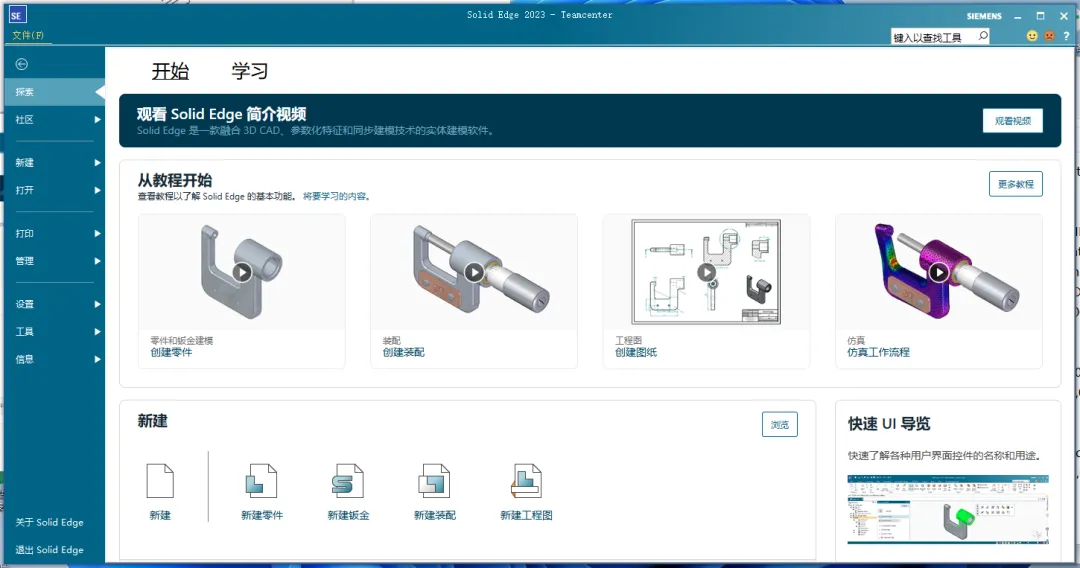Click the 打印 sidebar label

pos(25,233)
